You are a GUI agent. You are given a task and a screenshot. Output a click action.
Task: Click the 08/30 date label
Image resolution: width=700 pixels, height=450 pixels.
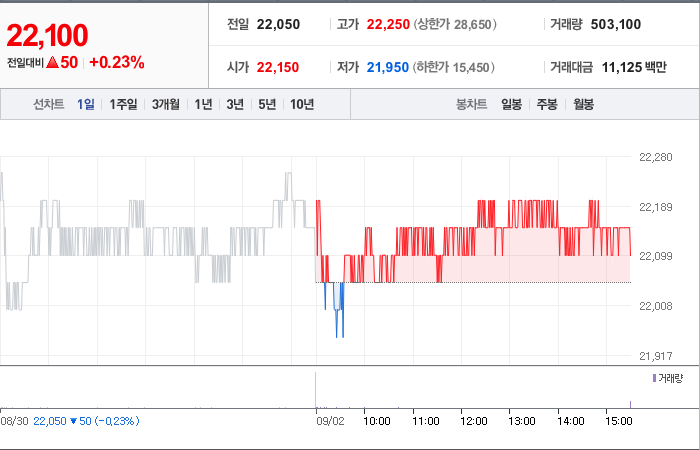tap(15, 421)
